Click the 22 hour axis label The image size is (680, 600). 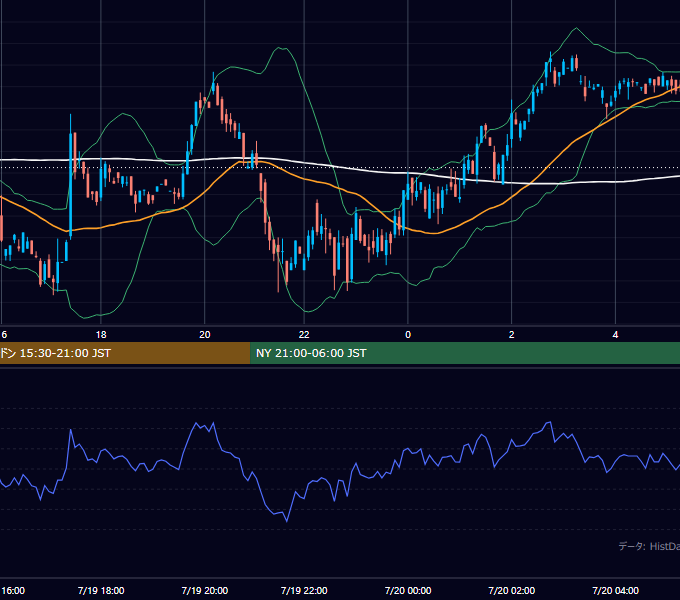coord(304,335)
